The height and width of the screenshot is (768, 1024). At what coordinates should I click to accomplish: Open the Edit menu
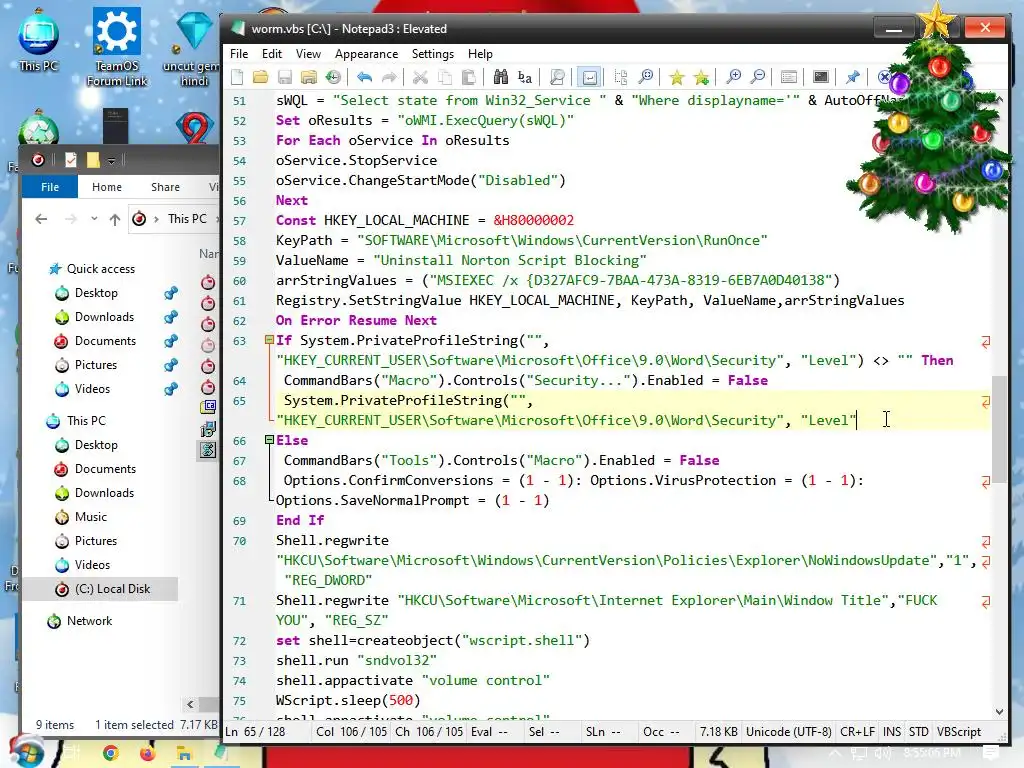272,54
